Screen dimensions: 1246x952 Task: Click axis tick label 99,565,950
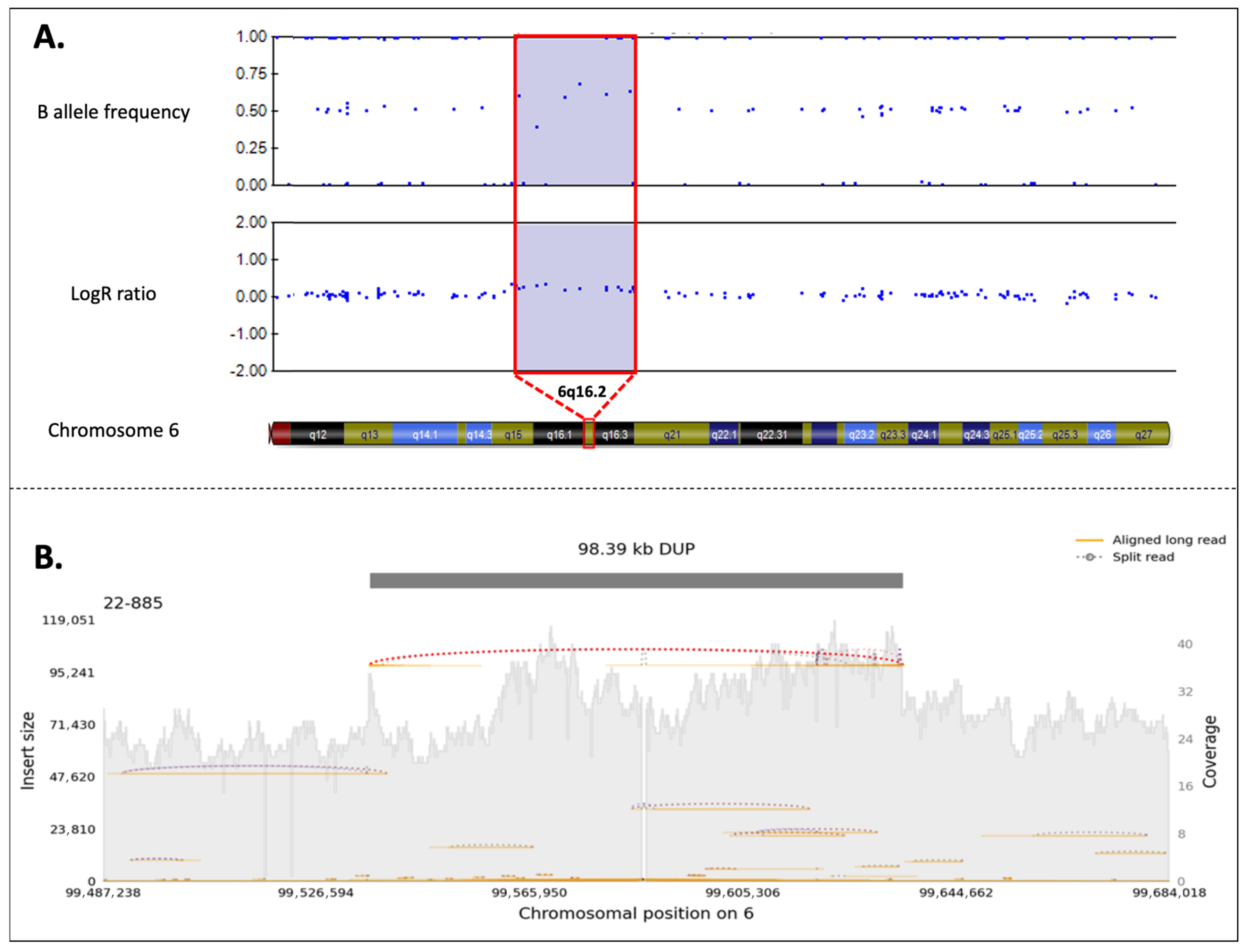pyautogui.click(x=529, y=893)
